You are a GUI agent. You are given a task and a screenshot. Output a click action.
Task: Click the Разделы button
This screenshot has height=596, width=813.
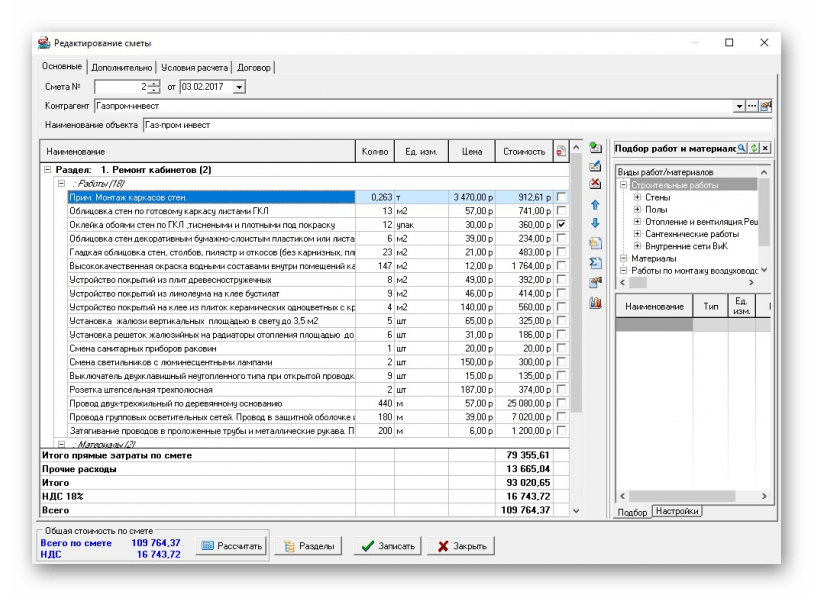coord(309,546)
